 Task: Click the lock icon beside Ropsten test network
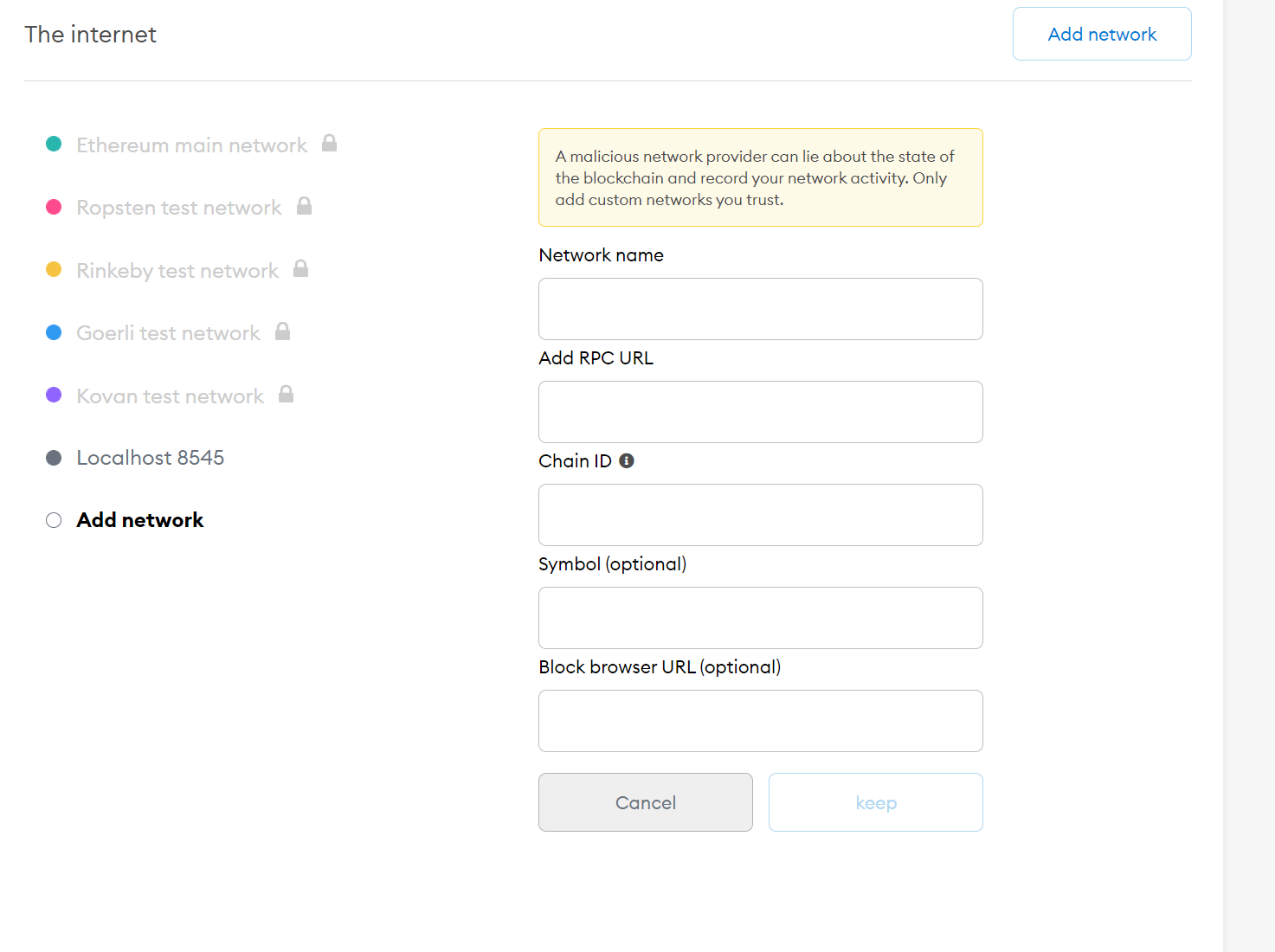pyautogui.click(x=304, y=206)
